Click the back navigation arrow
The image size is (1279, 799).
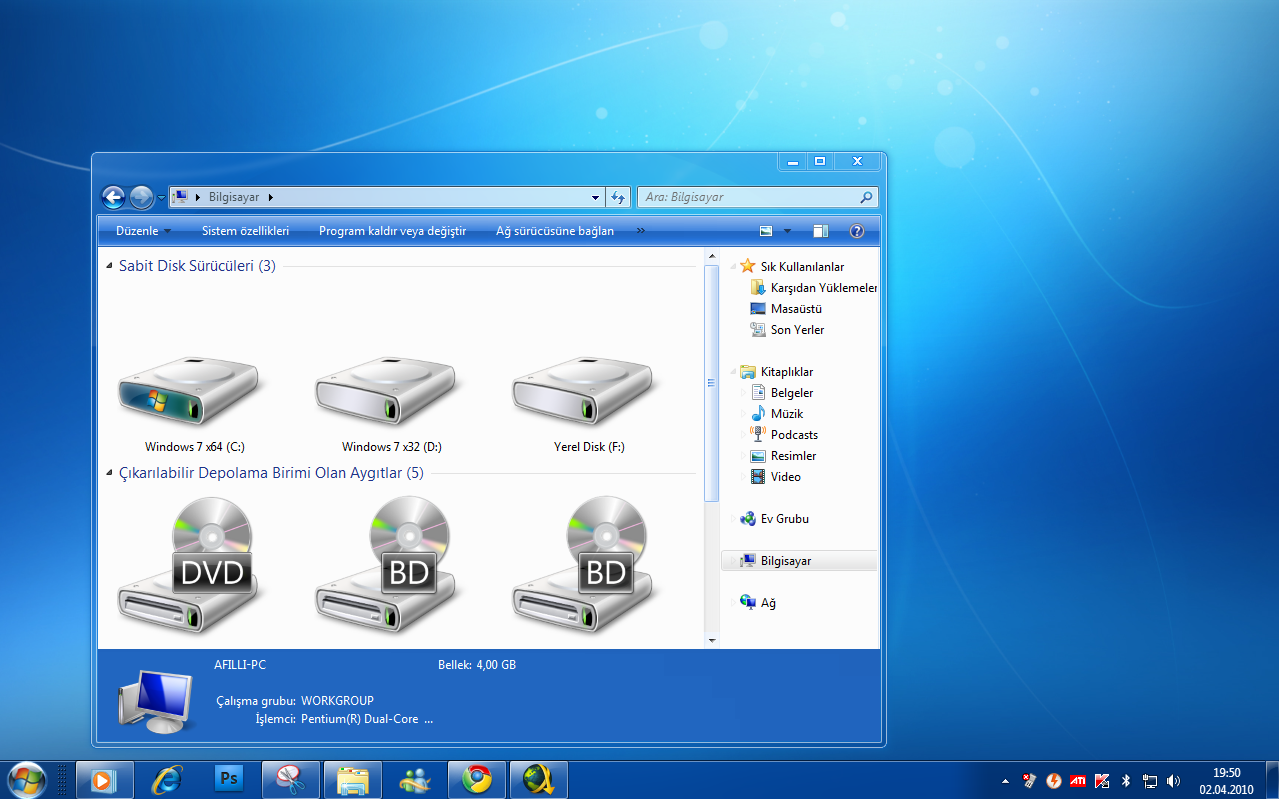point(114,197)
